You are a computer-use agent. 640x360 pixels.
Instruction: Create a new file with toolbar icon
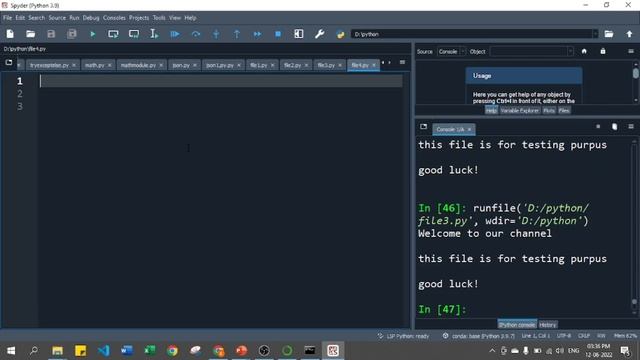pos(10,34)
